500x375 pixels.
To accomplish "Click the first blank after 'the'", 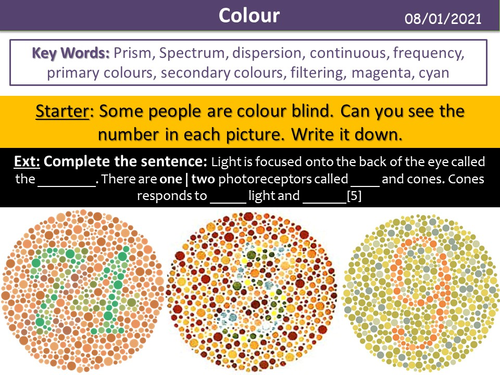I will coord(67,183).
